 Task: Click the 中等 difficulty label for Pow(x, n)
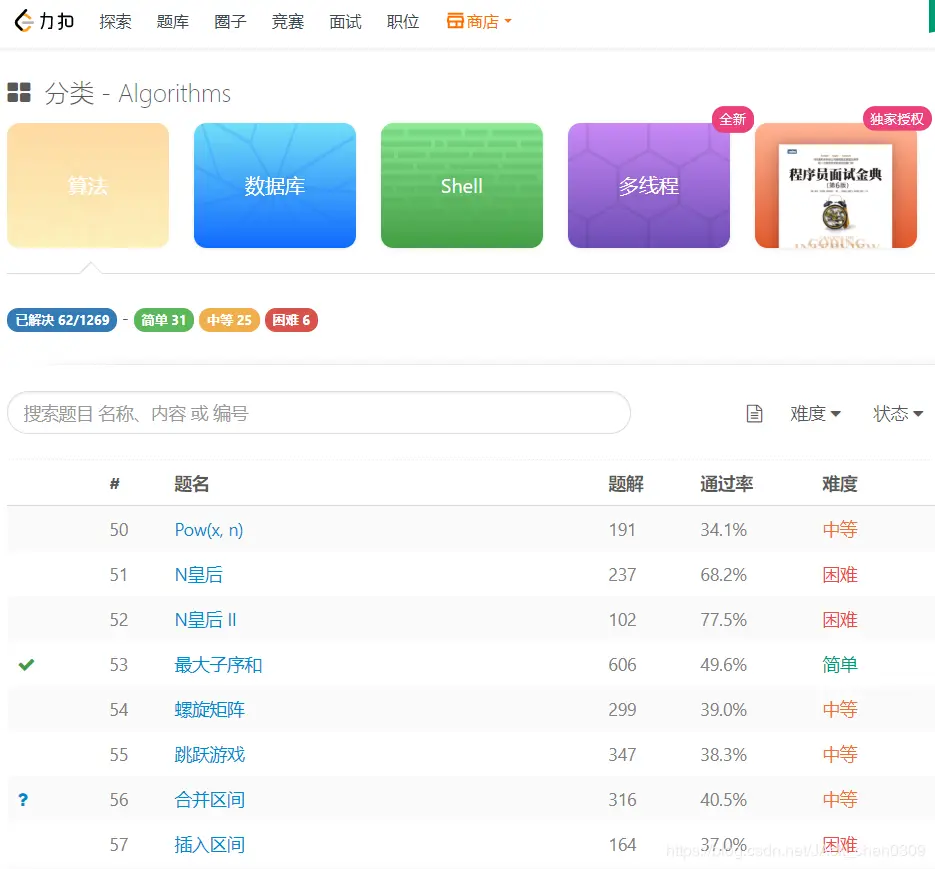coord(840,530)
